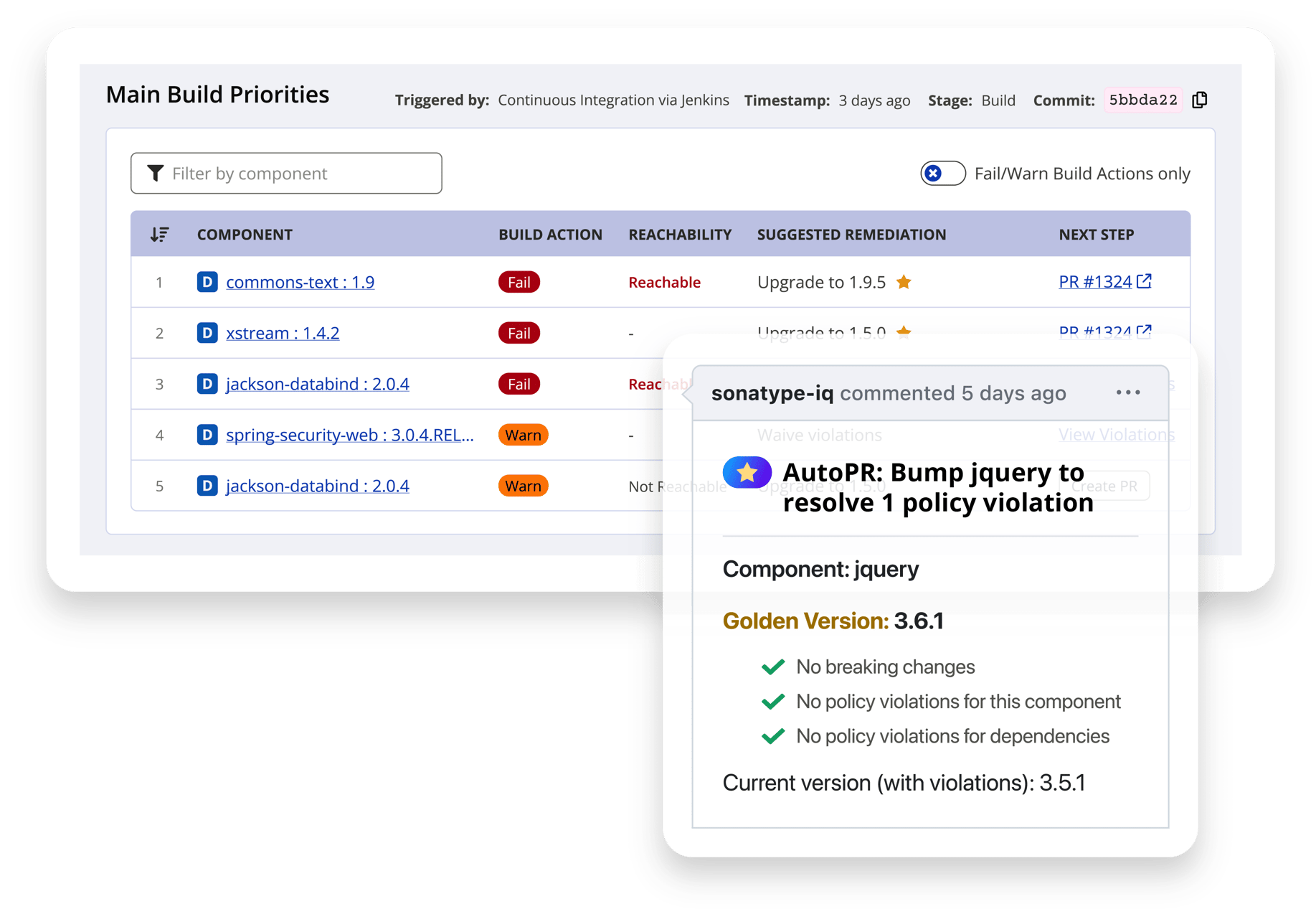The height and width of the screenshot is (909, 1316).
Task: Click the D icon beside xstream
Action: [207, 333]
